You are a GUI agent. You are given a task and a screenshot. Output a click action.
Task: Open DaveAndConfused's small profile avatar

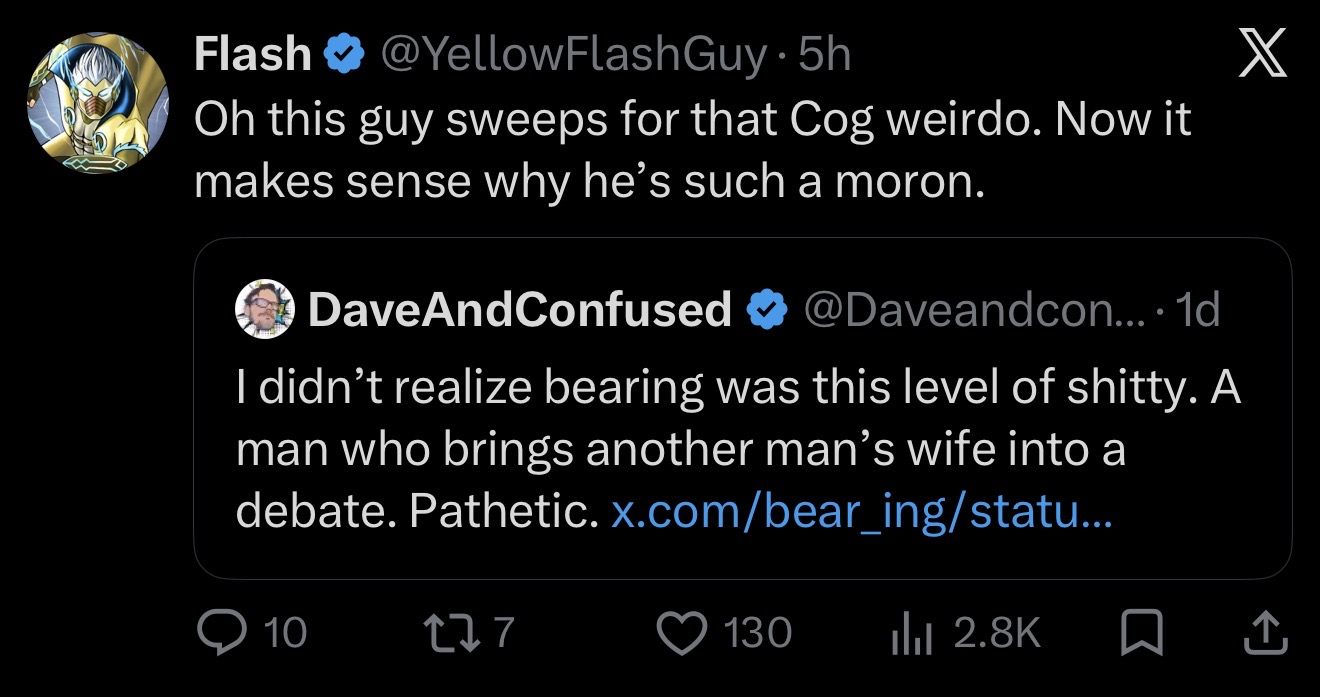[x=265, y=311]
